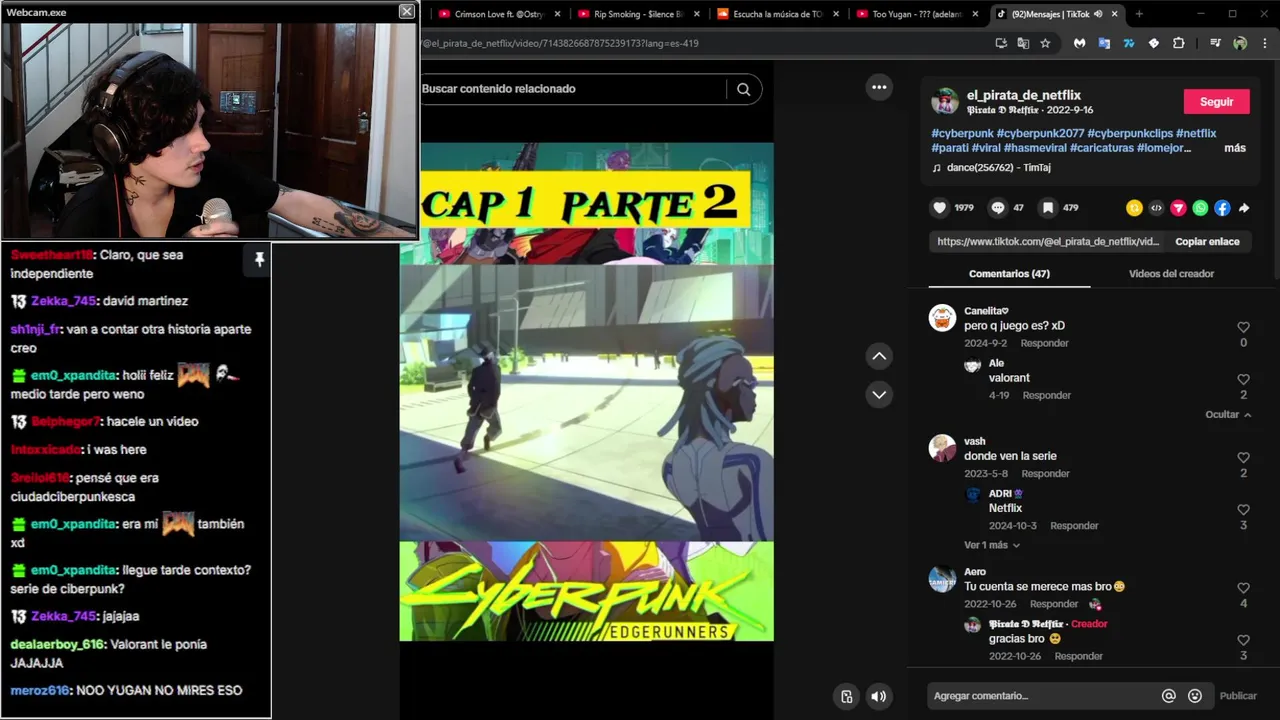Reply to Aero's comment via 'Responder'
This screenshot has height=720, width=1280.
tap(1054, 604)
